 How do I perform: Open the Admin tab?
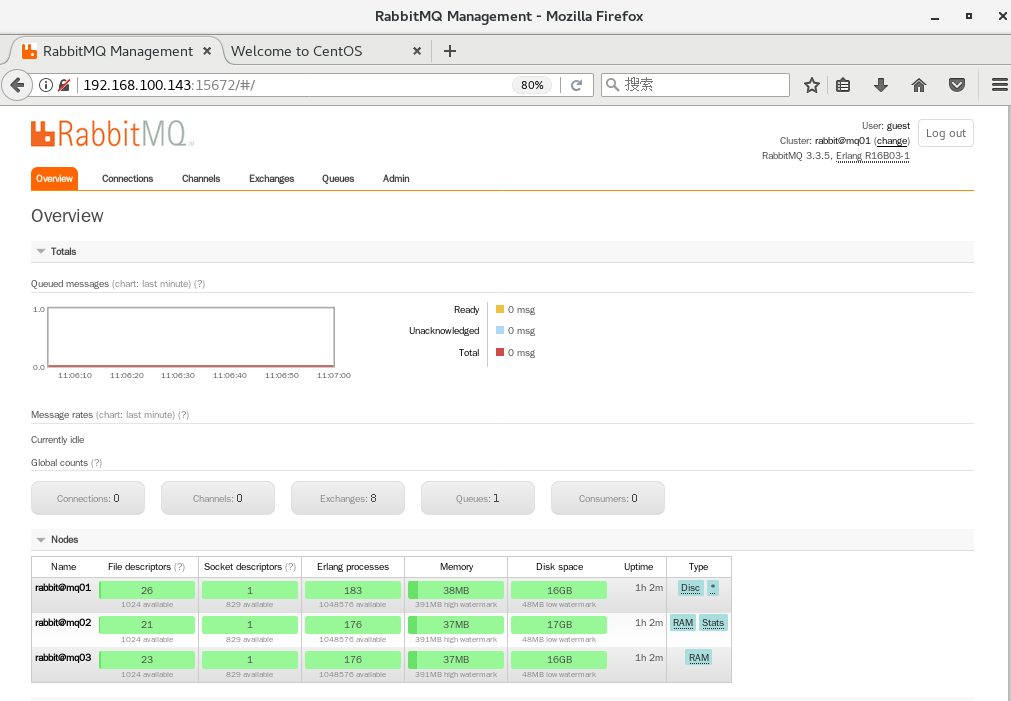(396, 179)
